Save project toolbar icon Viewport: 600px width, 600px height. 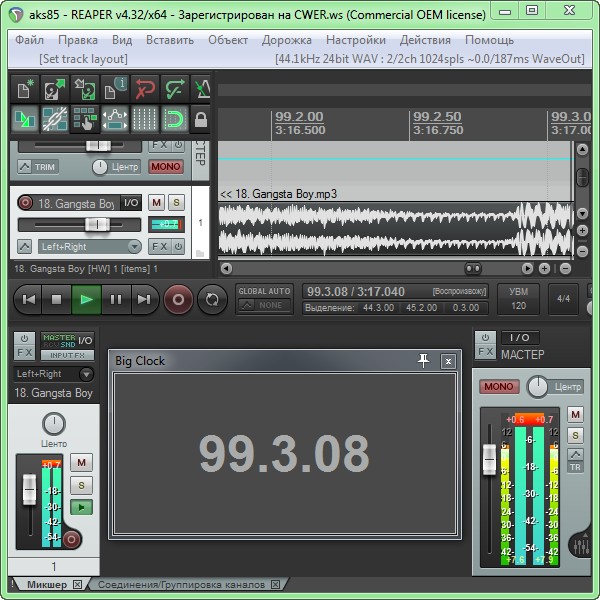coord(85,89)
